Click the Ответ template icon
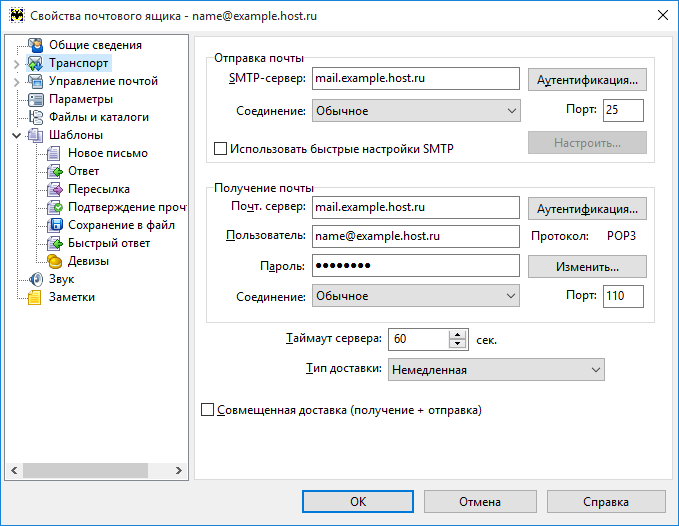Screen dimensions: 679x526 [55, 171]
